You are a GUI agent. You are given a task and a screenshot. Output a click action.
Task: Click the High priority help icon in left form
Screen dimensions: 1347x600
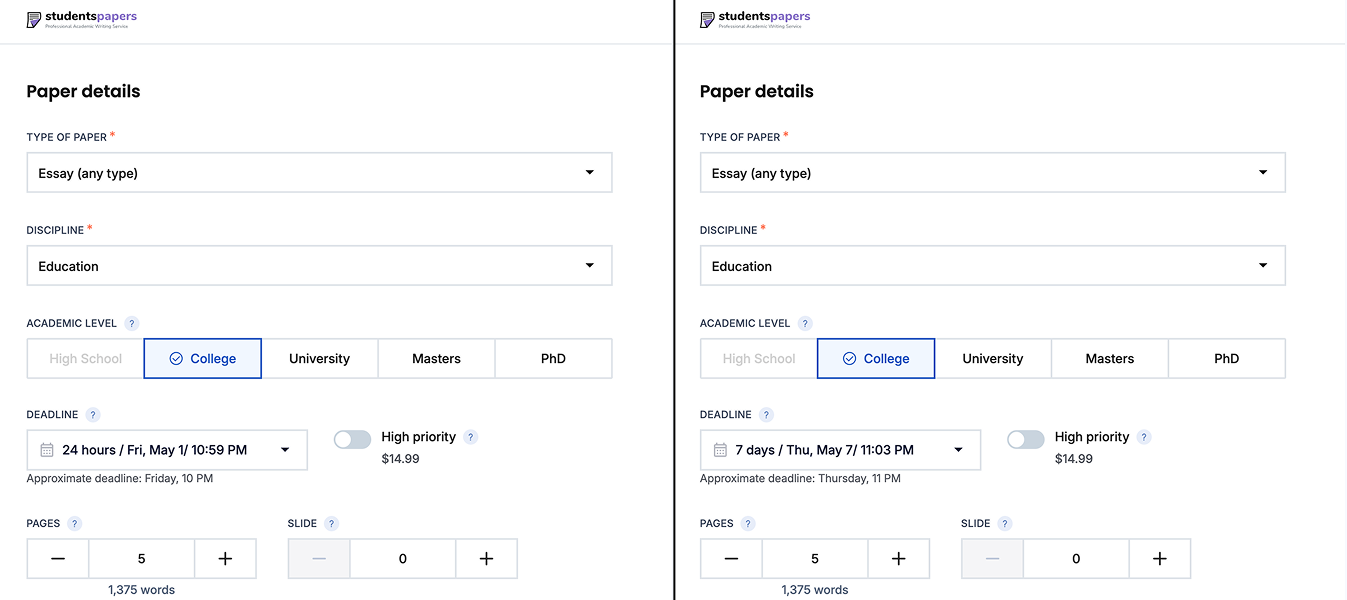click(x=471, y=437)
